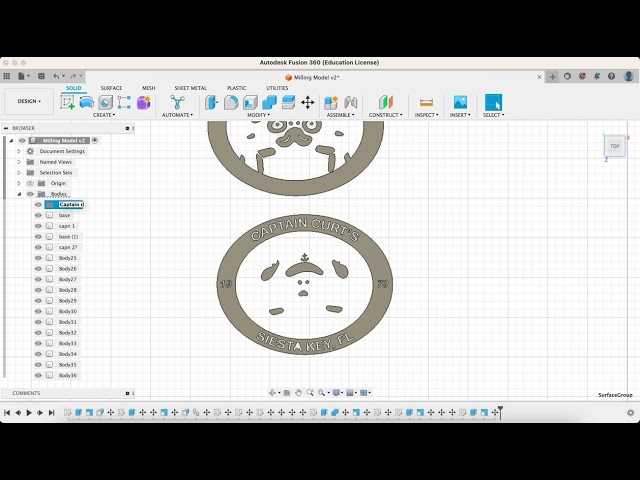Viewport: 640px width, 480px height.
Task: Open the Help question mark icon
Action: (611, 76)
